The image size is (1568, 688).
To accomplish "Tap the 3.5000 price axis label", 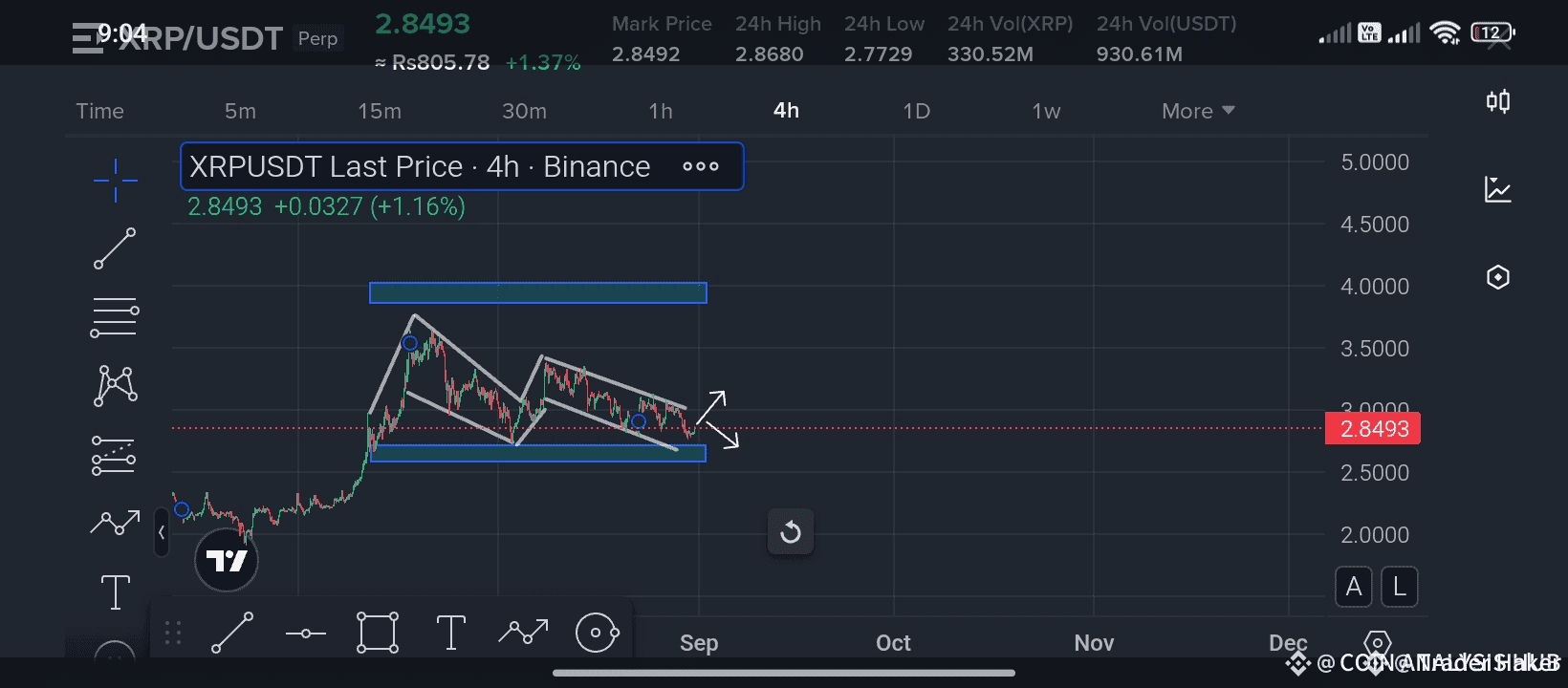I will (x=1375, y=349).
